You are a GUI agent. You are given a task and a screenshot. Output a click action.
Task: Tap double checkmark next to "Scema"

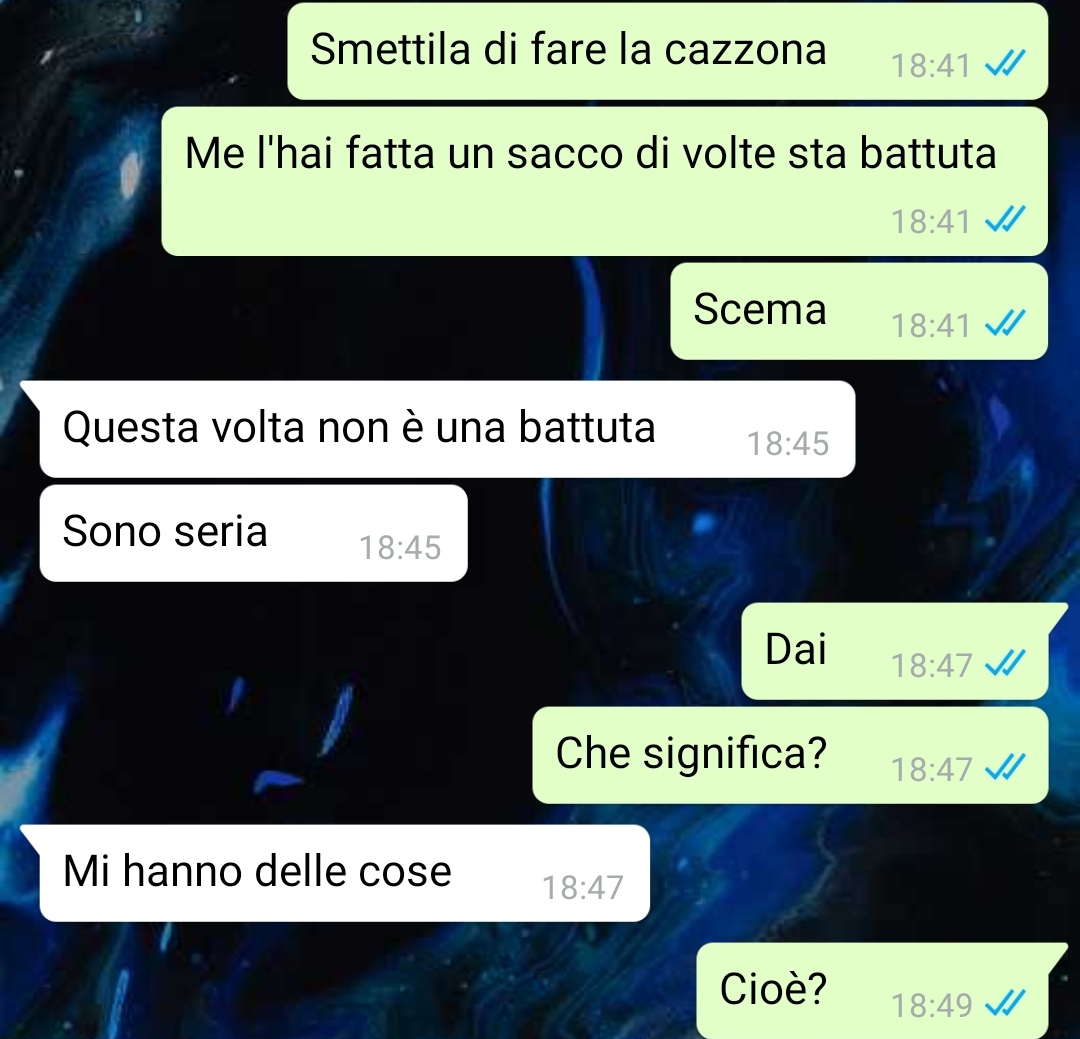click(1006, 324)
